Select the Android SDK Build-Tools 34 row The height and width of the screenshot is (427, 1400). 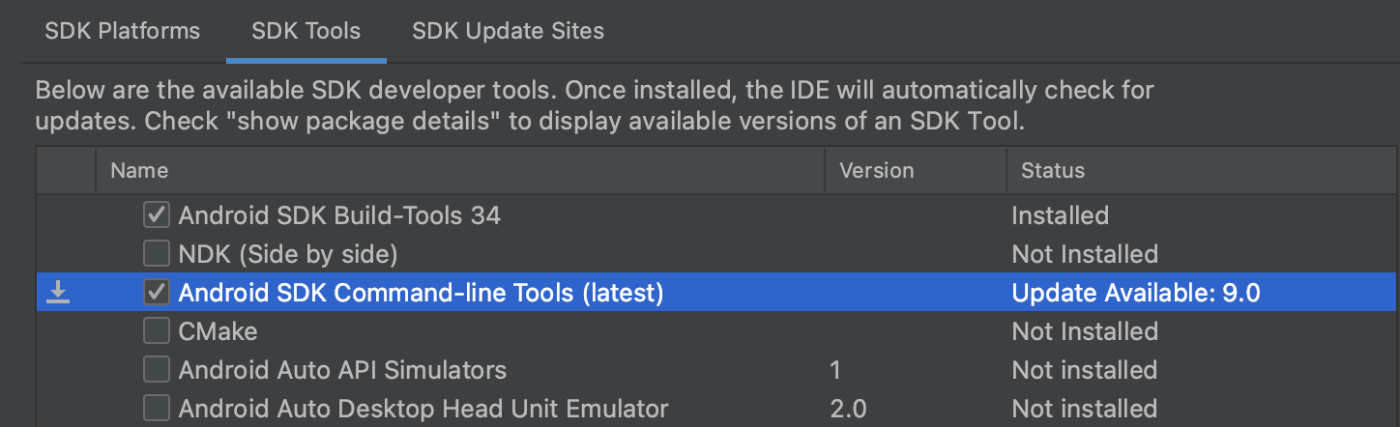click(718, 215)
